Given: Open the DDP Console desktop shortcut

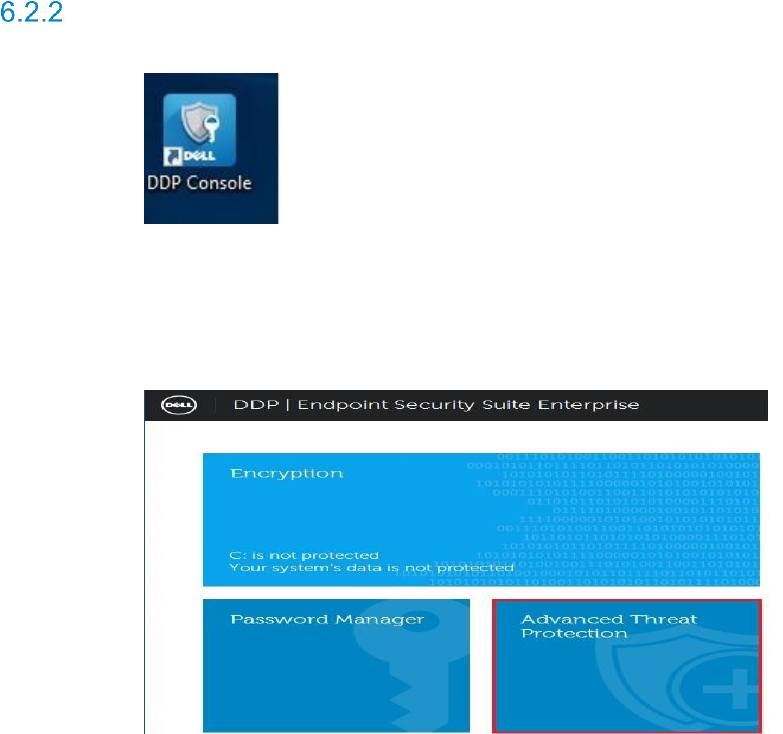Looking at the screenshot, I should coord(199,143).
